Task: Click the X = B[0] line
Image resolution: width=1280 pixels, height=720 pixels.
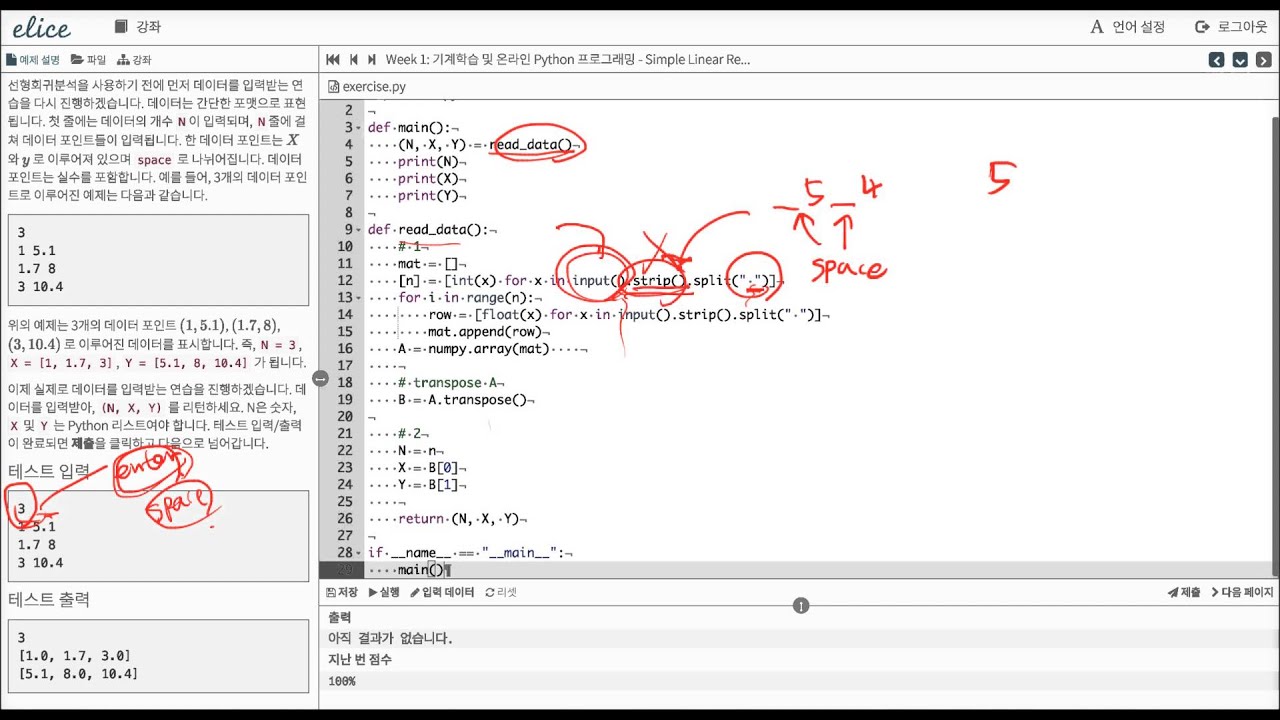Action: 428,467
